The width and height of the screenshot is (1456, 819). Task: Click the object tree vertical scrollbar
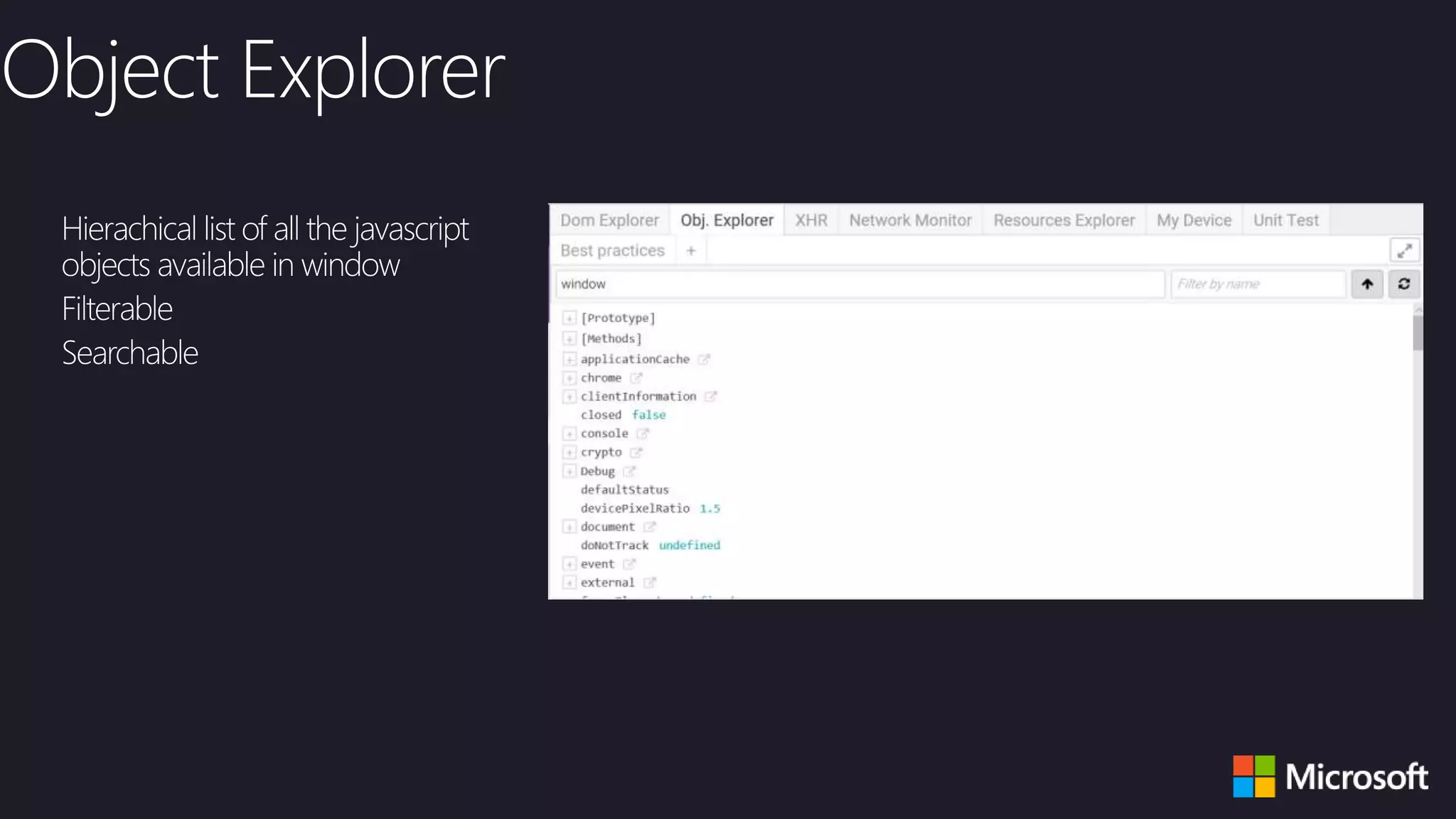1418,333
